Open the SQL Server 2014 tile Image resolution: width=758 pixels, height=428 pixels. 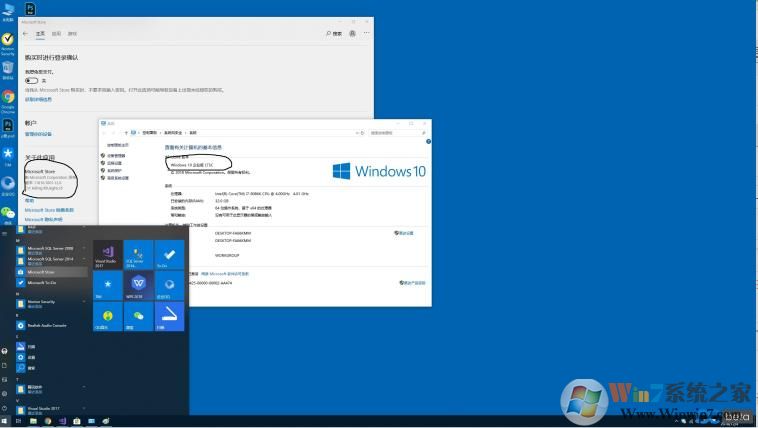coord(138,255)
